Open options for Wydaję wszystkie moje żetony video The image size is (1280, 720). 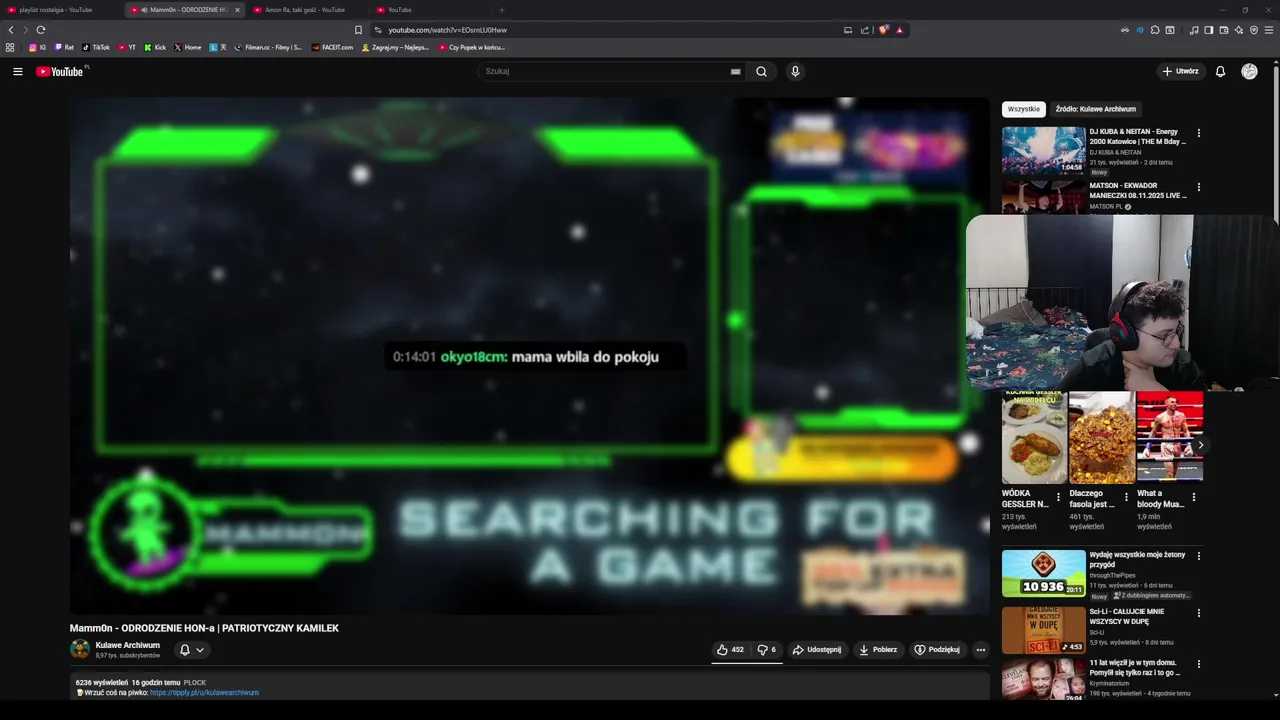[1198, 556]
